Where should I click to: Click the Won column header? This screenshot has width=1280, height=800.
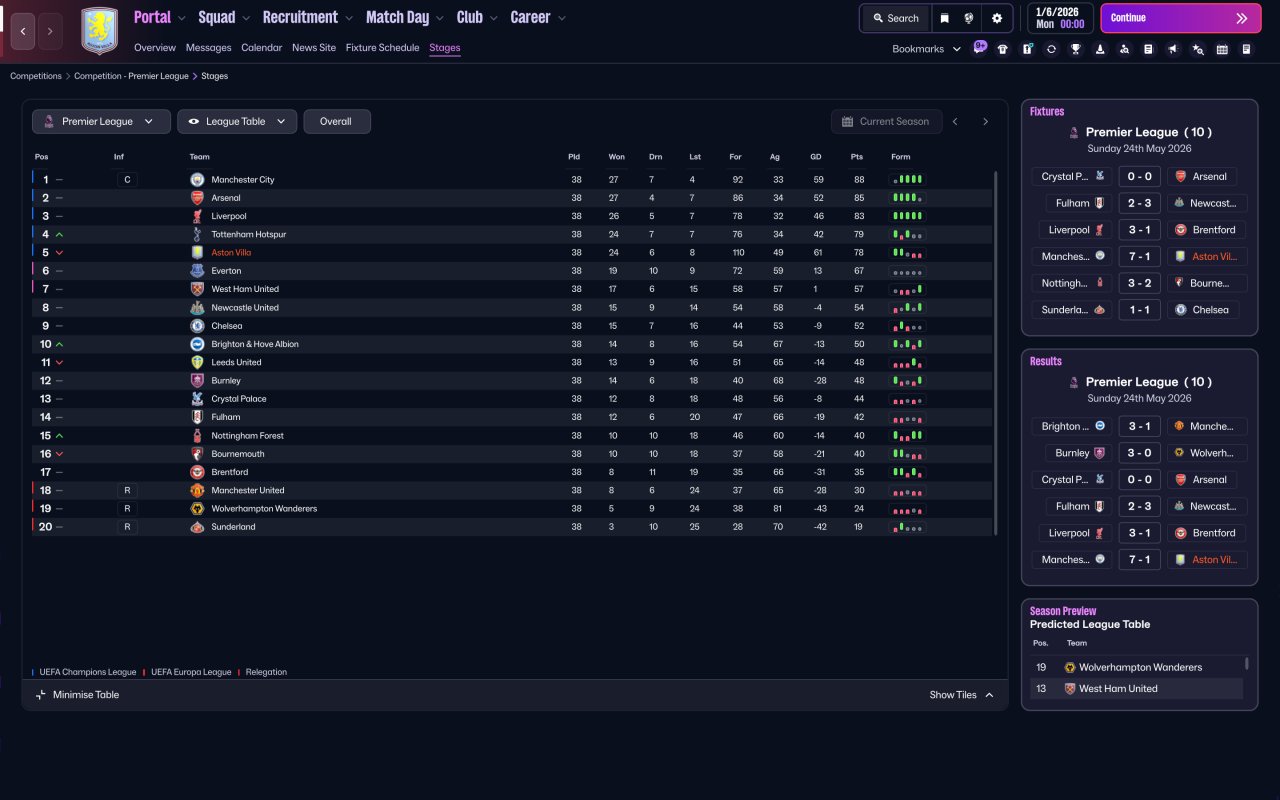616,157
